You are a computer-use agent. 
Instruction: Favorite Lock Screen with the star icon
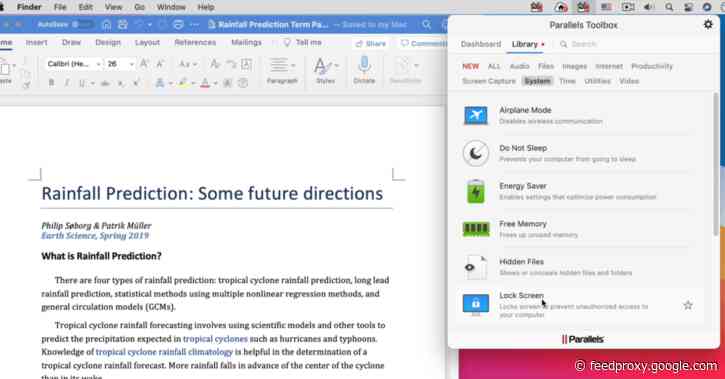pos(688,305)
